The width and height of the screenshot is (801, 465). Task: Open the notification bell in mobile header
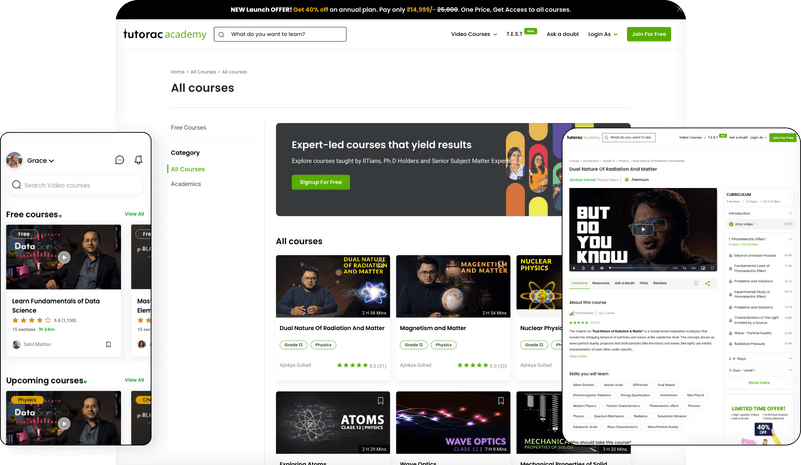tap(138, 160)
